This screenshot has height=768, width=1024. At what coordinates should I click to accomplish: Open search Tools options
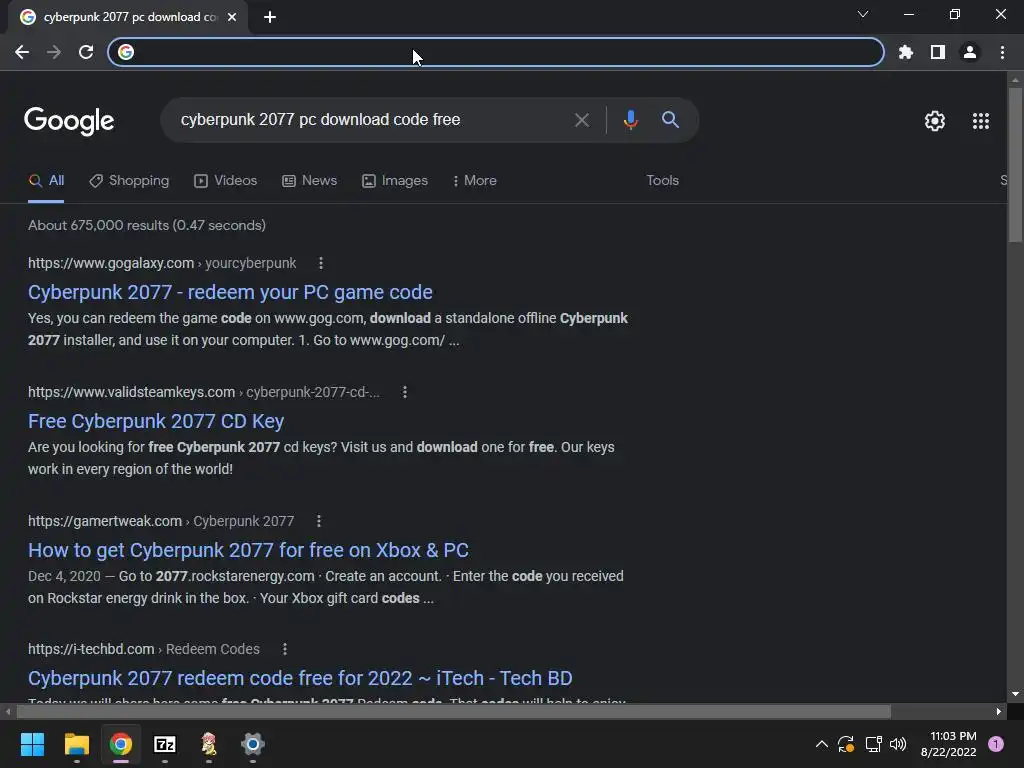pyautogui.click(x=662, y=181)
